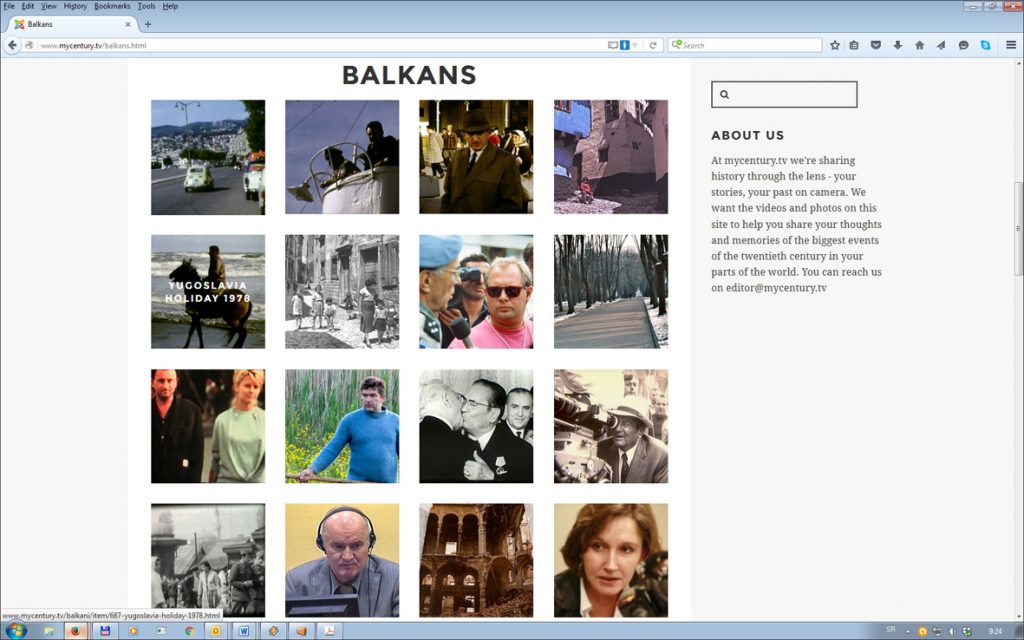
Task: Click the Firefox Search field
Action: [x=750, y=45]
